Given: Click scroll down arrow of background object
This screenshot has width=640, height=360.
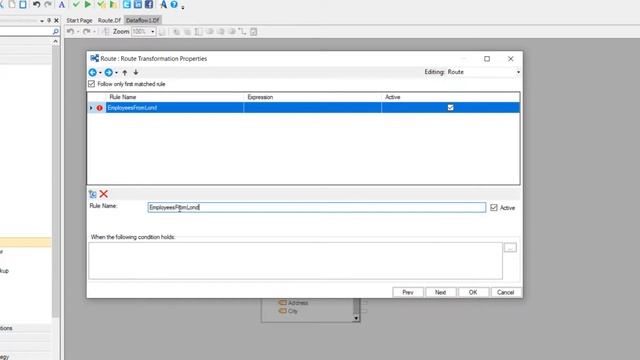Looking at the screenshot, I should (x=356, y=318).
